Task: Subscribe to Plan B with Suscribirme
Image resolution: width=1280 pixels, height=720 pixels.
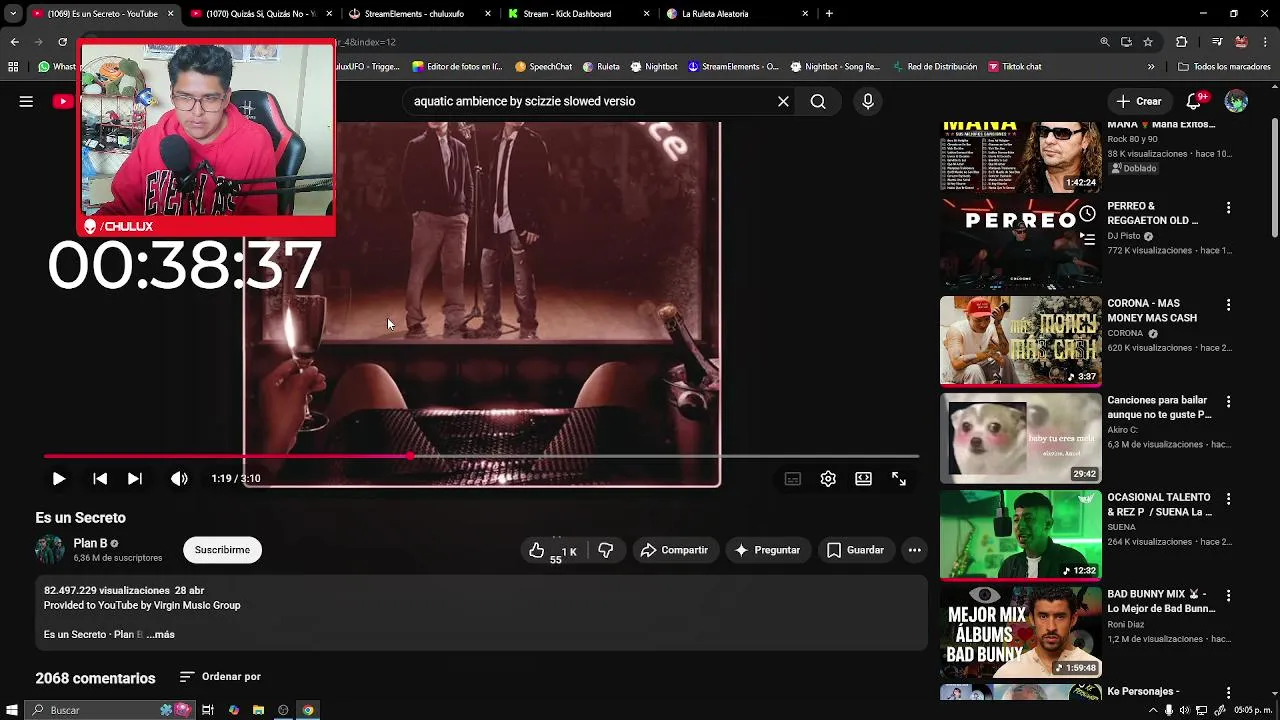Action: (222, 550)
